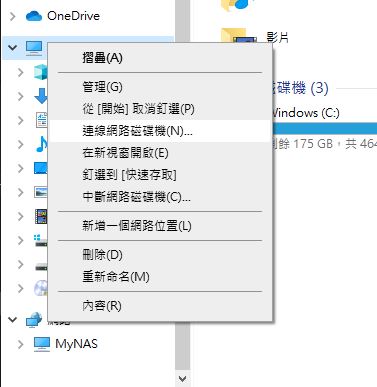377x387 pixels.
Task: Click the Videos filmstrip icon in tree
Action: click(x=41, y=216)
